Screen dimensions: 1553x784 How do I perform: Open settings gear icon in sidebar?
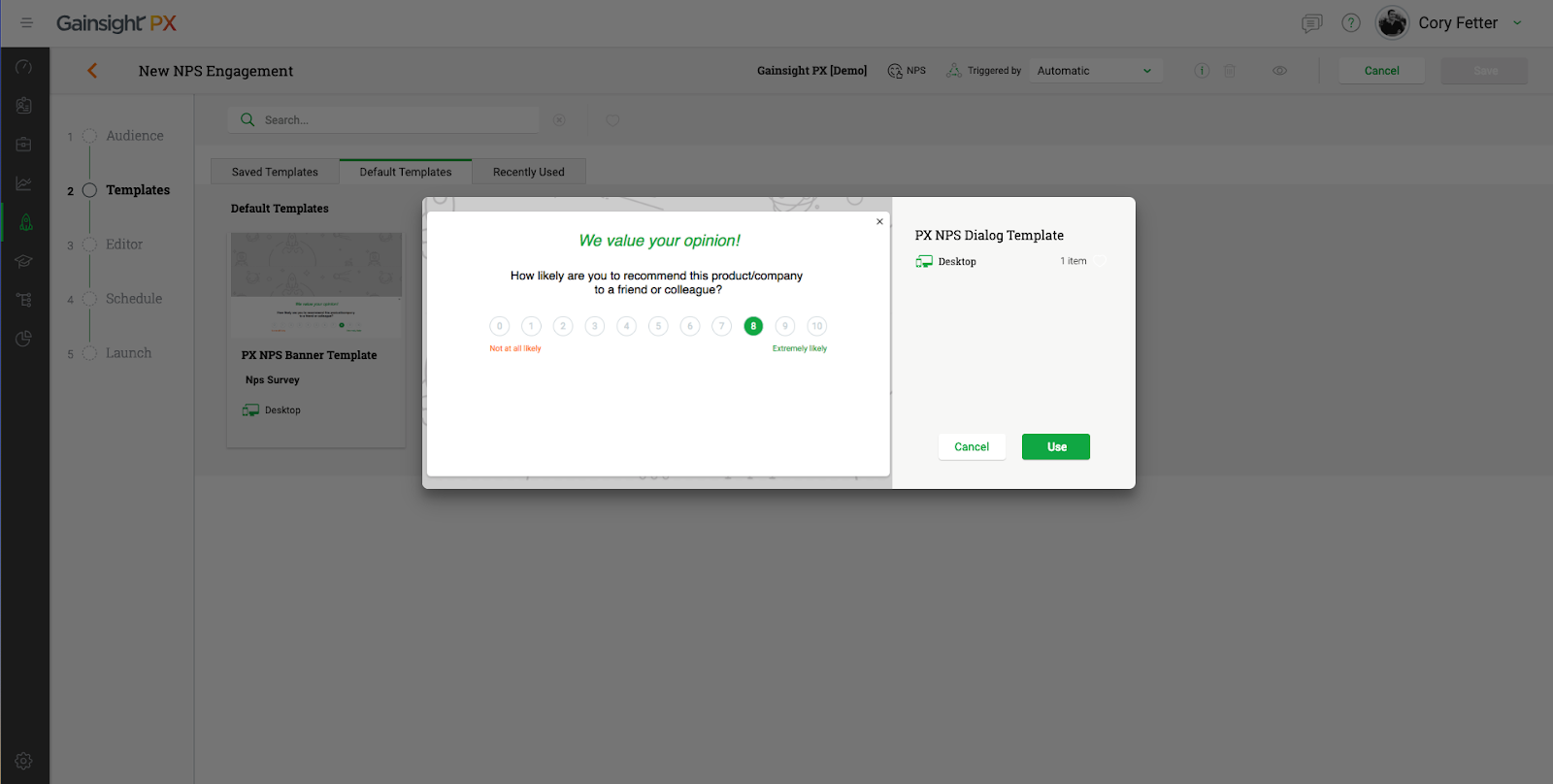(24, 761)
